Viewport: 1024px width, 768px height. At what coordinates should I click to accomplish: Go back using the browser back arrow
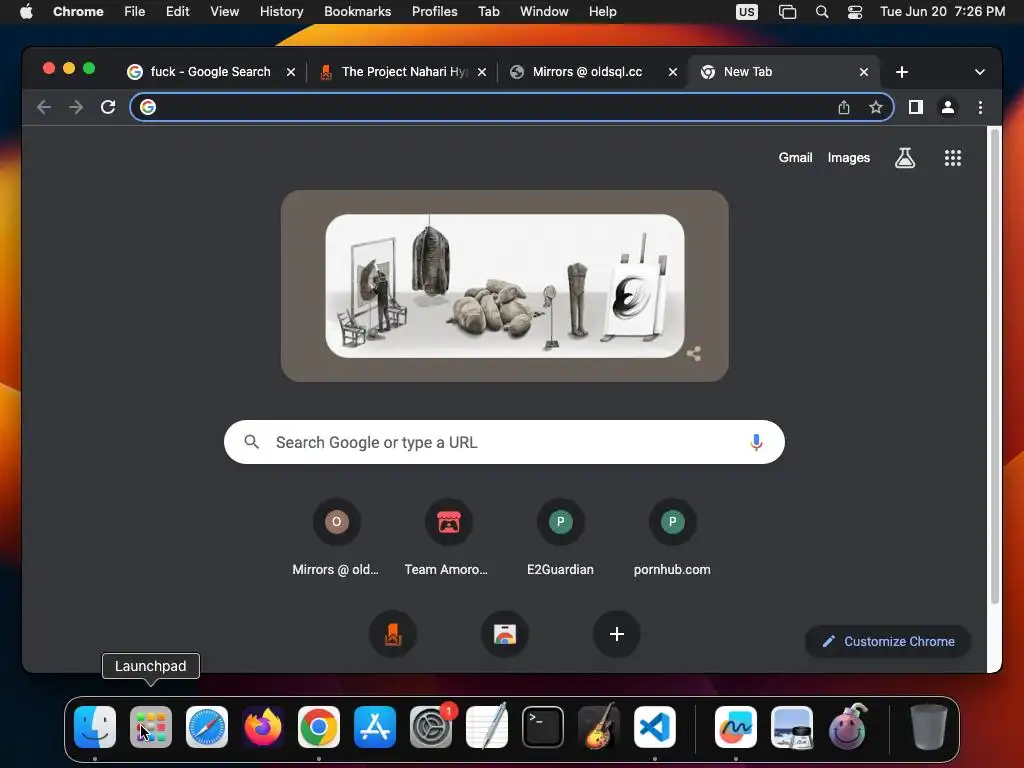tap(44, 107)
